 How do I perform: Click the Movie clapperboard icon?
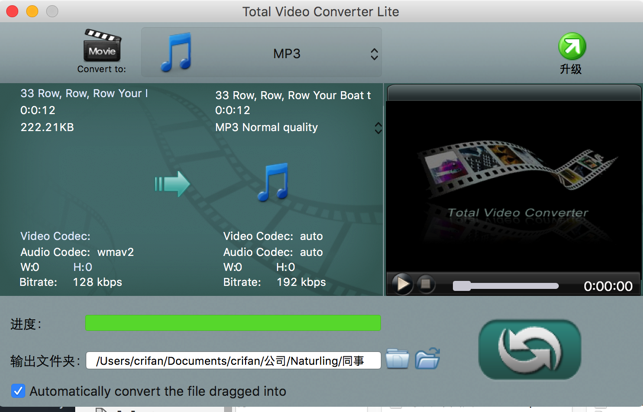point(102,45)
